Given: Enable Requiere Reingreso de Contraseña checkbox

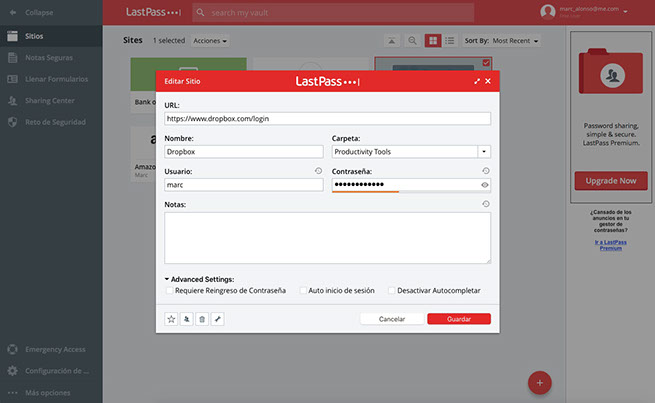Looking at the screenshot, I should (169, 290).
